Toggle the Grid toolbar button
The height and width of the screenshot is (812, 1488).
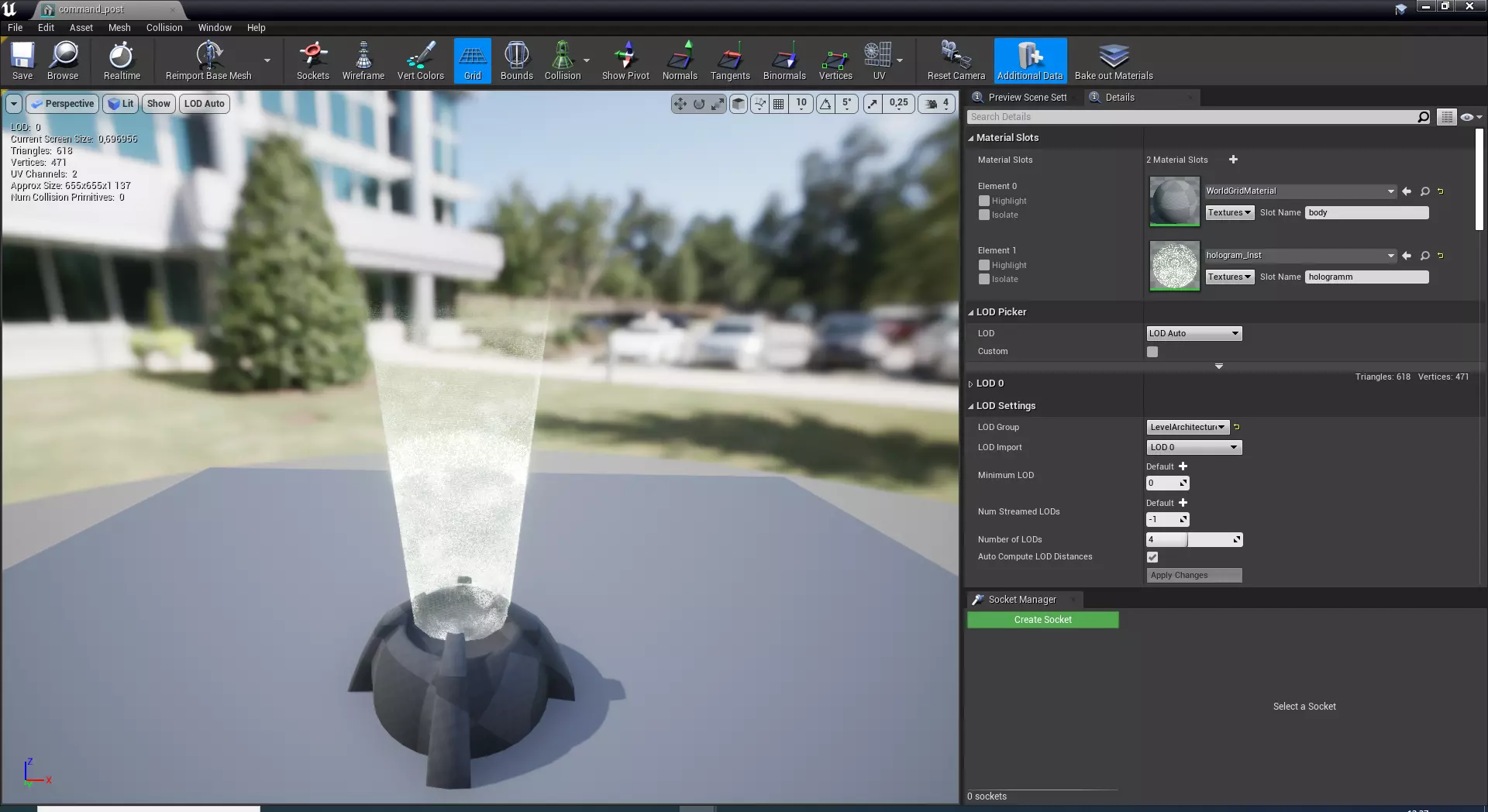click(473, 60)
